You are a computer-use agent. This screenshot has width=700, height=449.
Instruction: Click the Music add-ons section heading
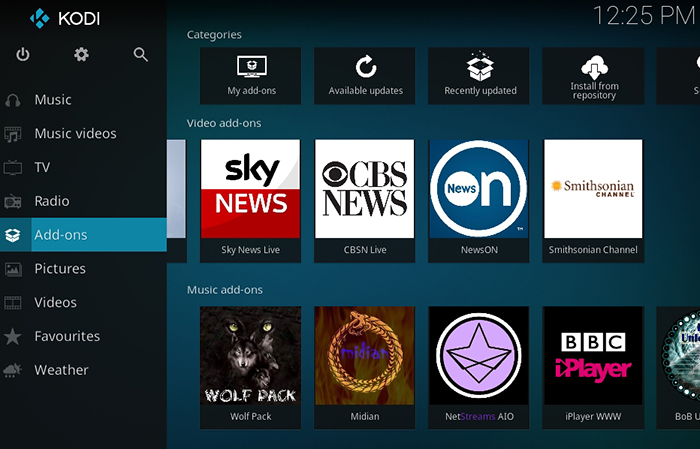coord(225,290)
